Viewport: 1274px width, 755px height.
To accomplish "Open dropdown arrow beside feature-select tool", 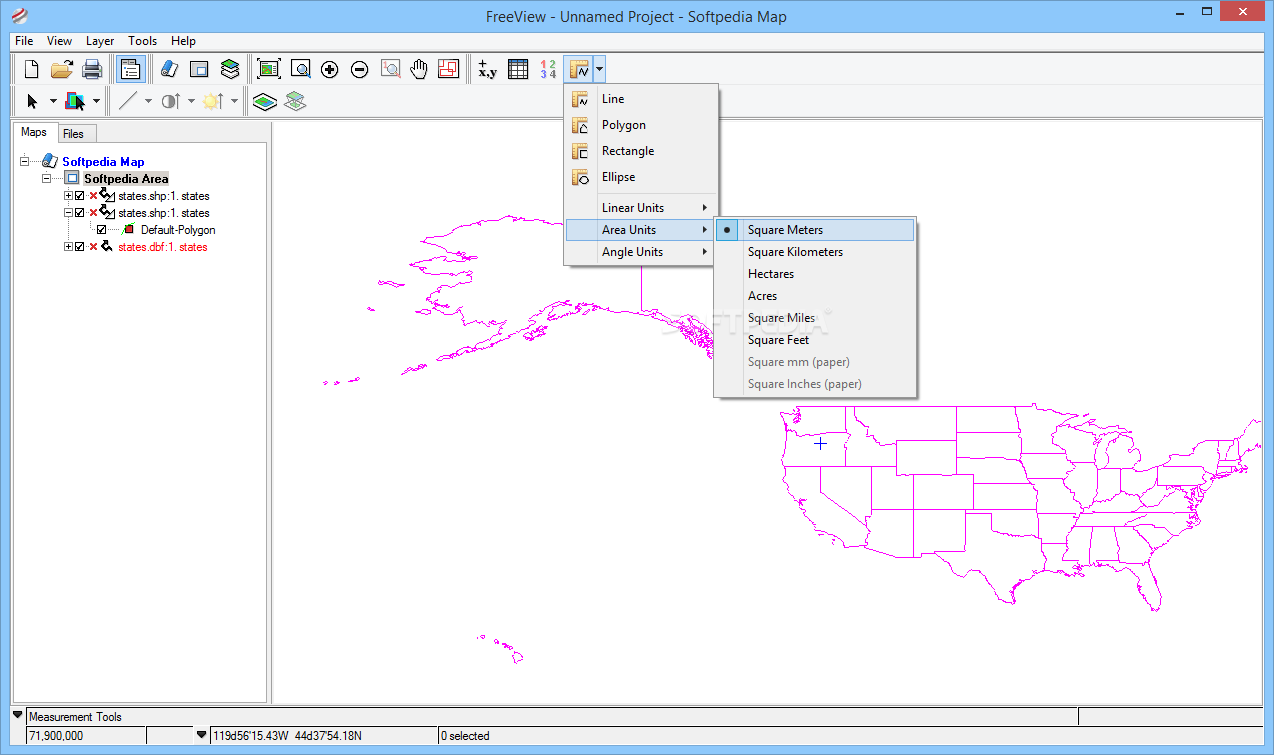I will pos(96,101).
